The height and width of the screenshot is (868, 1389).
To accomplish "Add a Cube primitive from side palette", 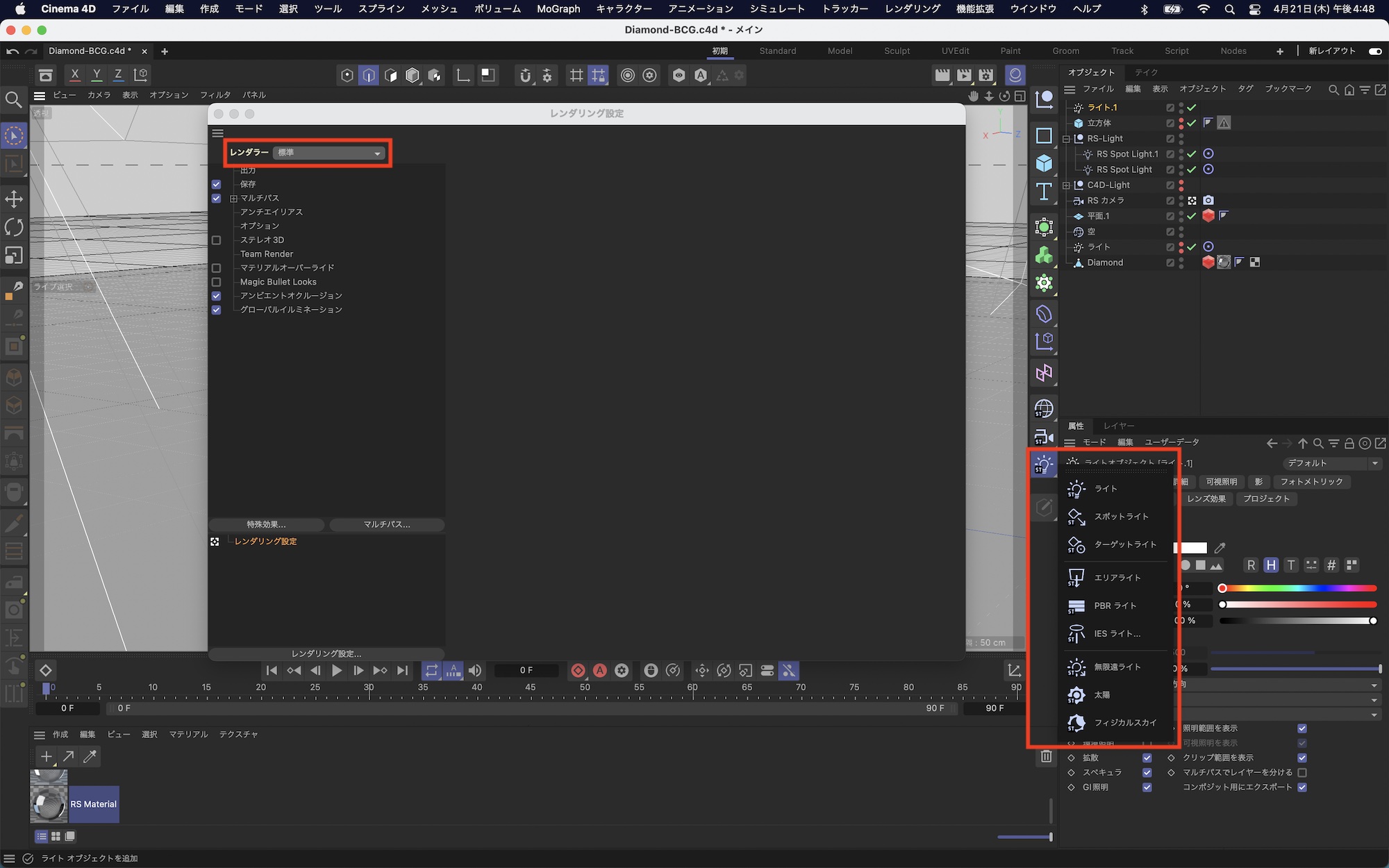I will [1044, 164].
